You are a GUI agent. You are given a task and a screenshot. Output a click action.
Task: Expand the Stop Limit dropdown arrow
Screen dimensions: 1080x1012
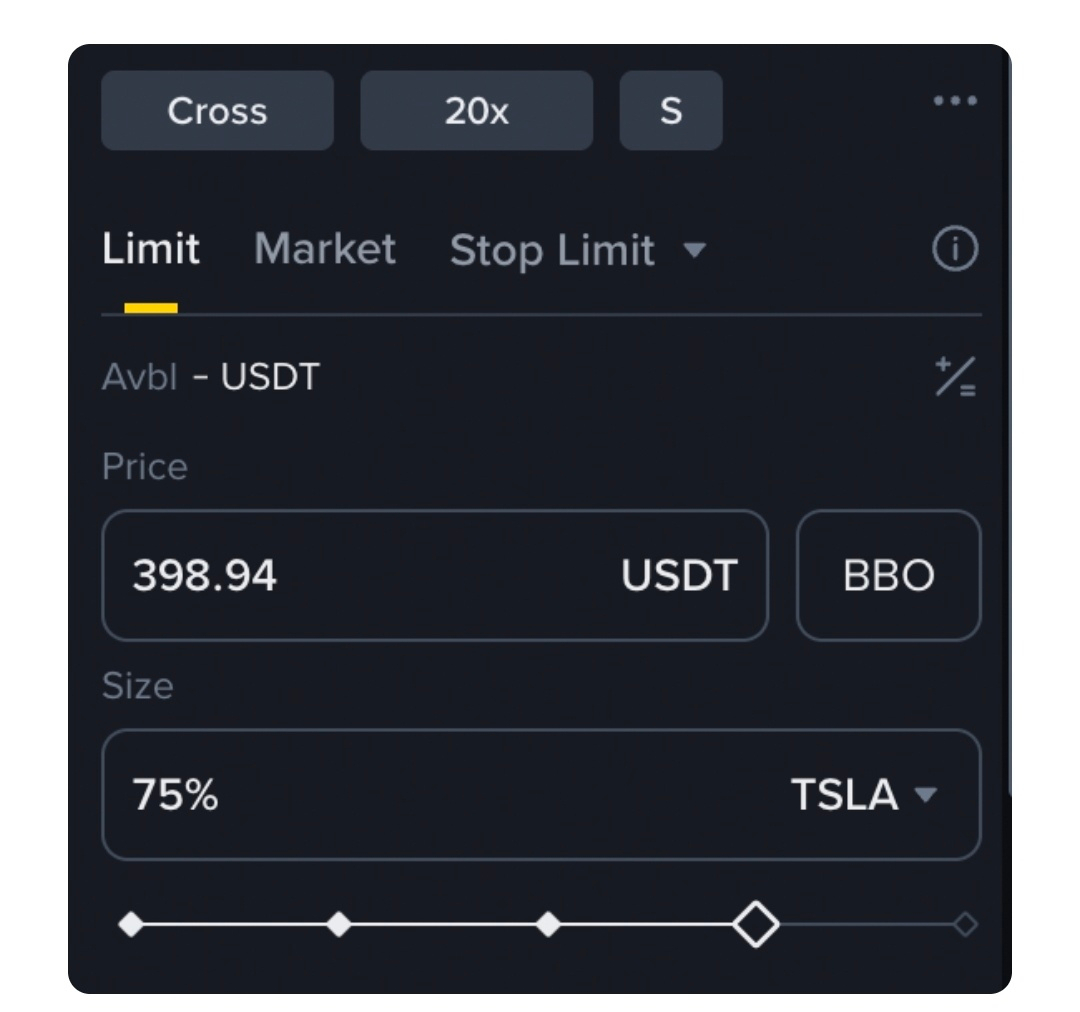coord(694,250)
